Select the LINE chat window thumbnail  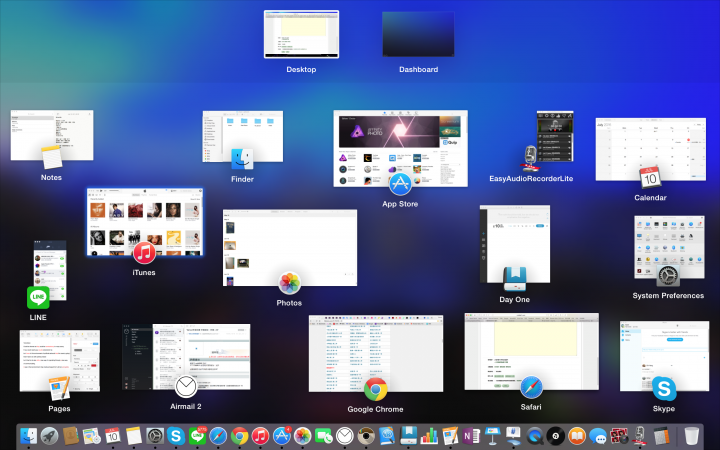coord(50,270)
